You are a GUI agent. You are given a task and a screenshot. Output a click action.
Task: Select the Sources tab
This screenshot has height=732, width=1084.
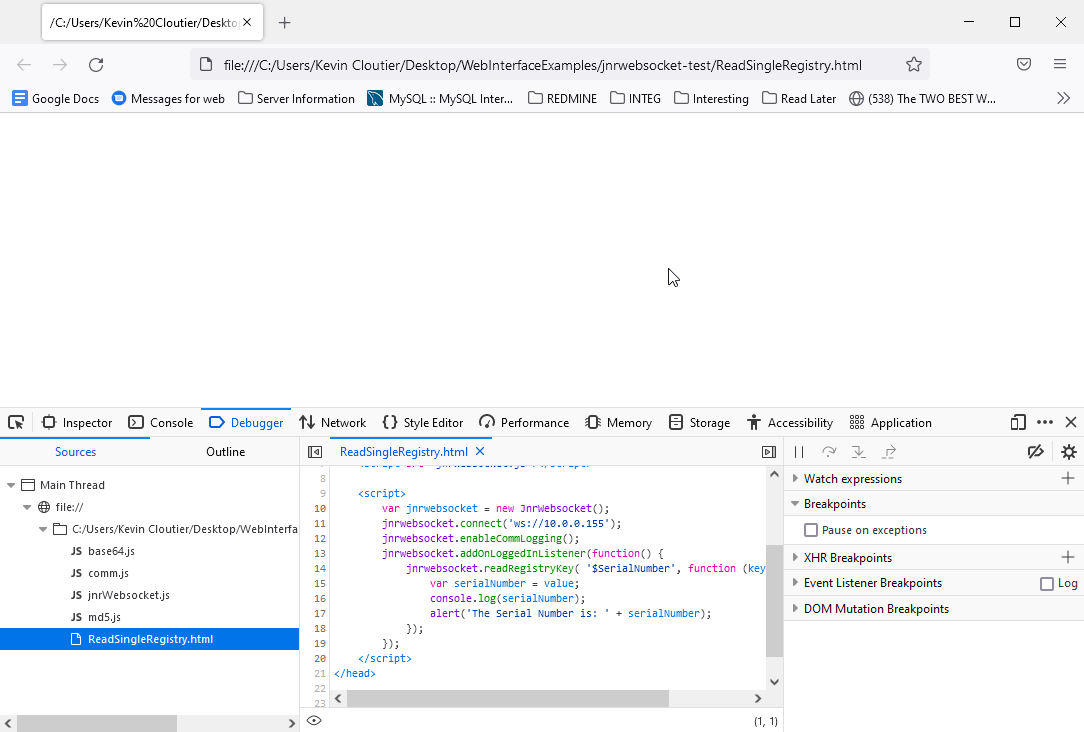75,451
